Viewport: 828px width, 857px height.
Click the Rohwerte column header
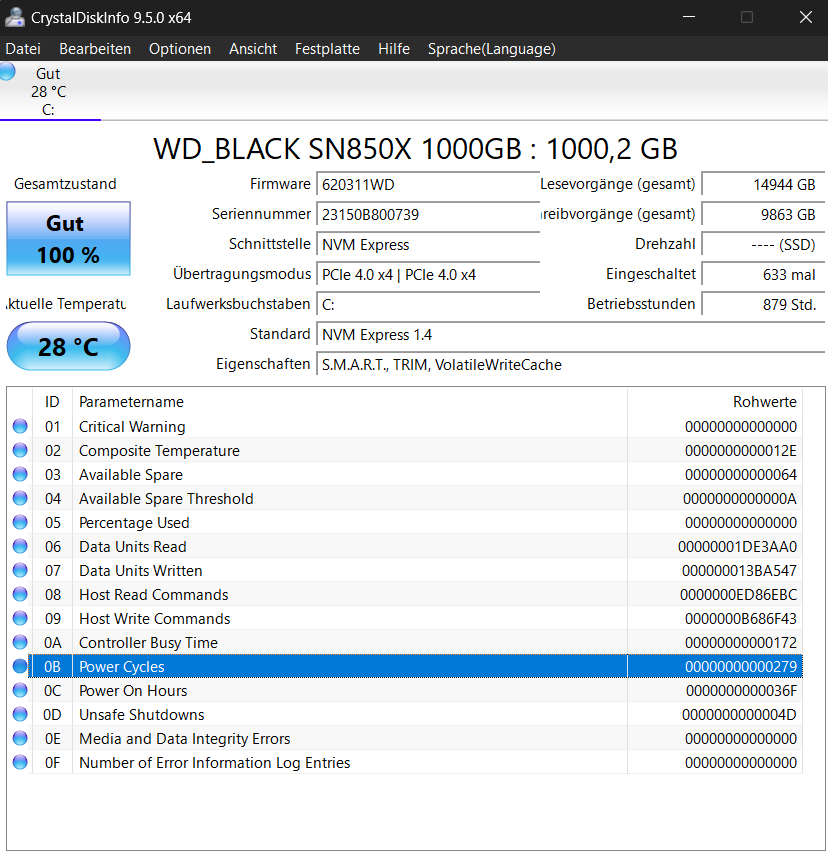pos(715,402)
